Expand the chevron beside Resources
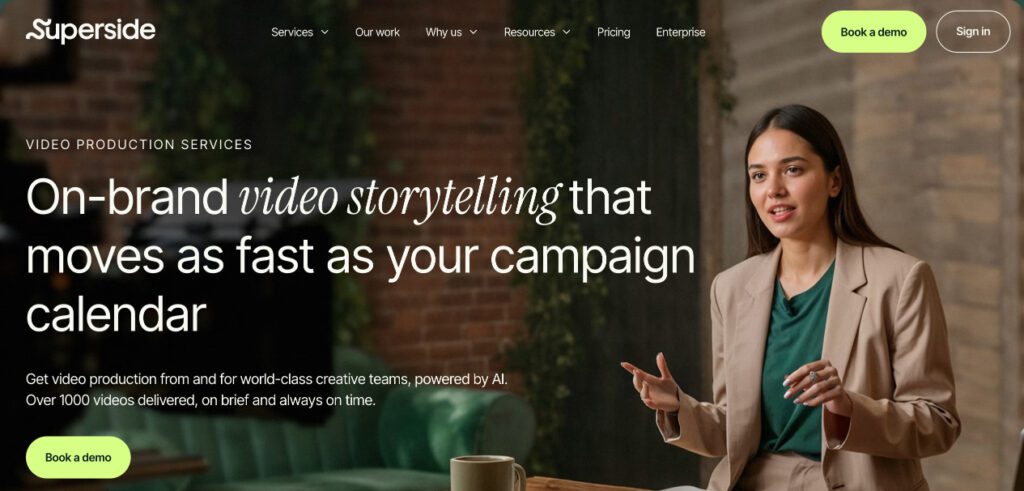This screenshot has height=491, width=1024. [x=566, y=32]
